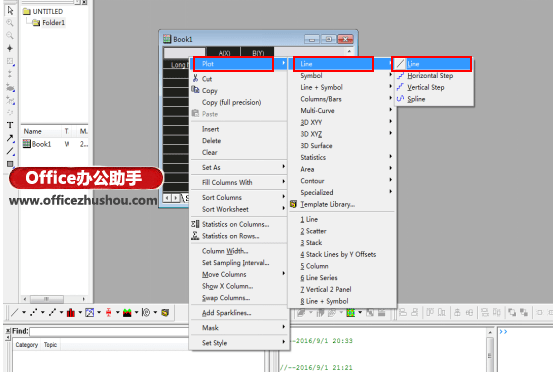554x375 pixels.
Task: Open Template Library... menu entry
Action: pyautogui.click(x=342, y=204)
